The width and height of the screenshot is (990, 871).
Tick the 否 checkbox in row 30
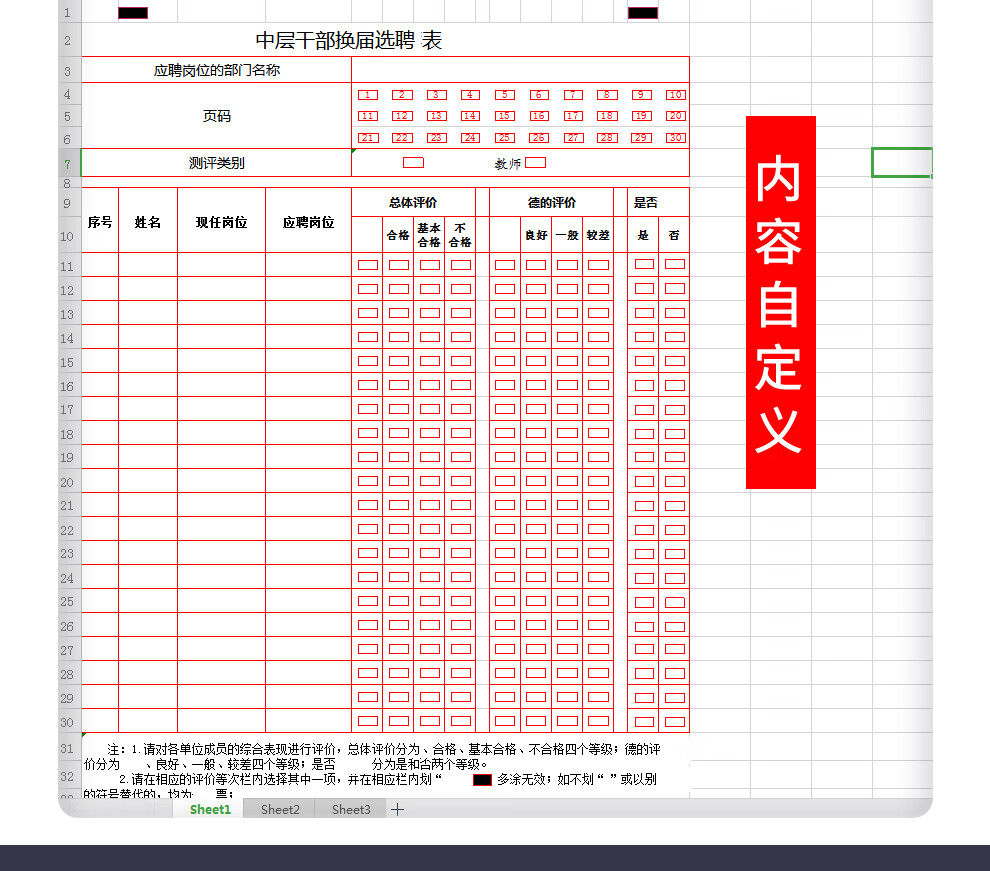(x=675, y=721)
